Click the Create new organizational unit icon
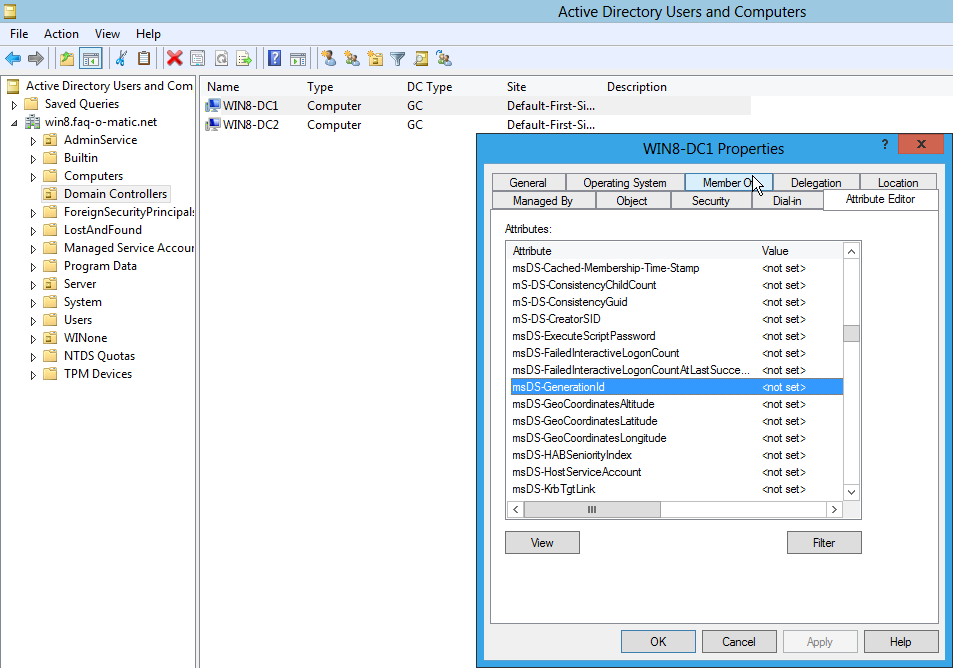 [375, 58]
